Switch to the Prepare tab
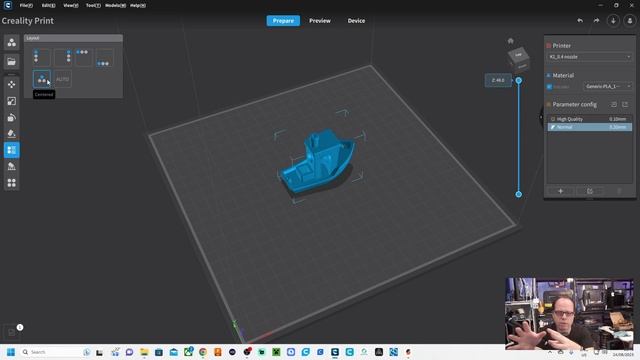 [283, 20]
